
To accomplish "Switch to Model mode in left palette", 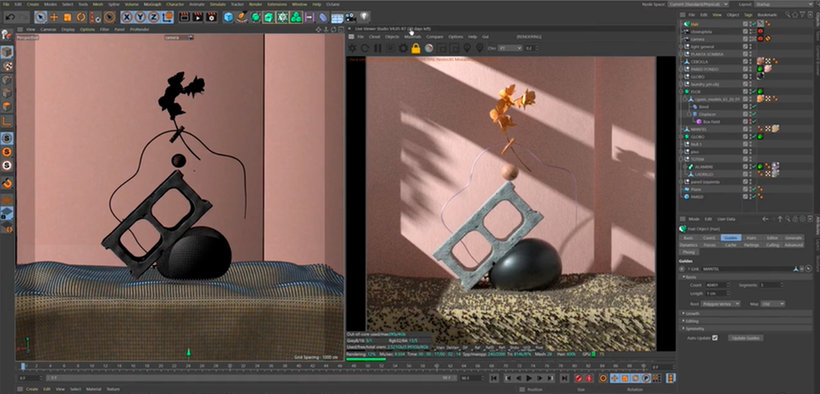I will tap(7, 53).
